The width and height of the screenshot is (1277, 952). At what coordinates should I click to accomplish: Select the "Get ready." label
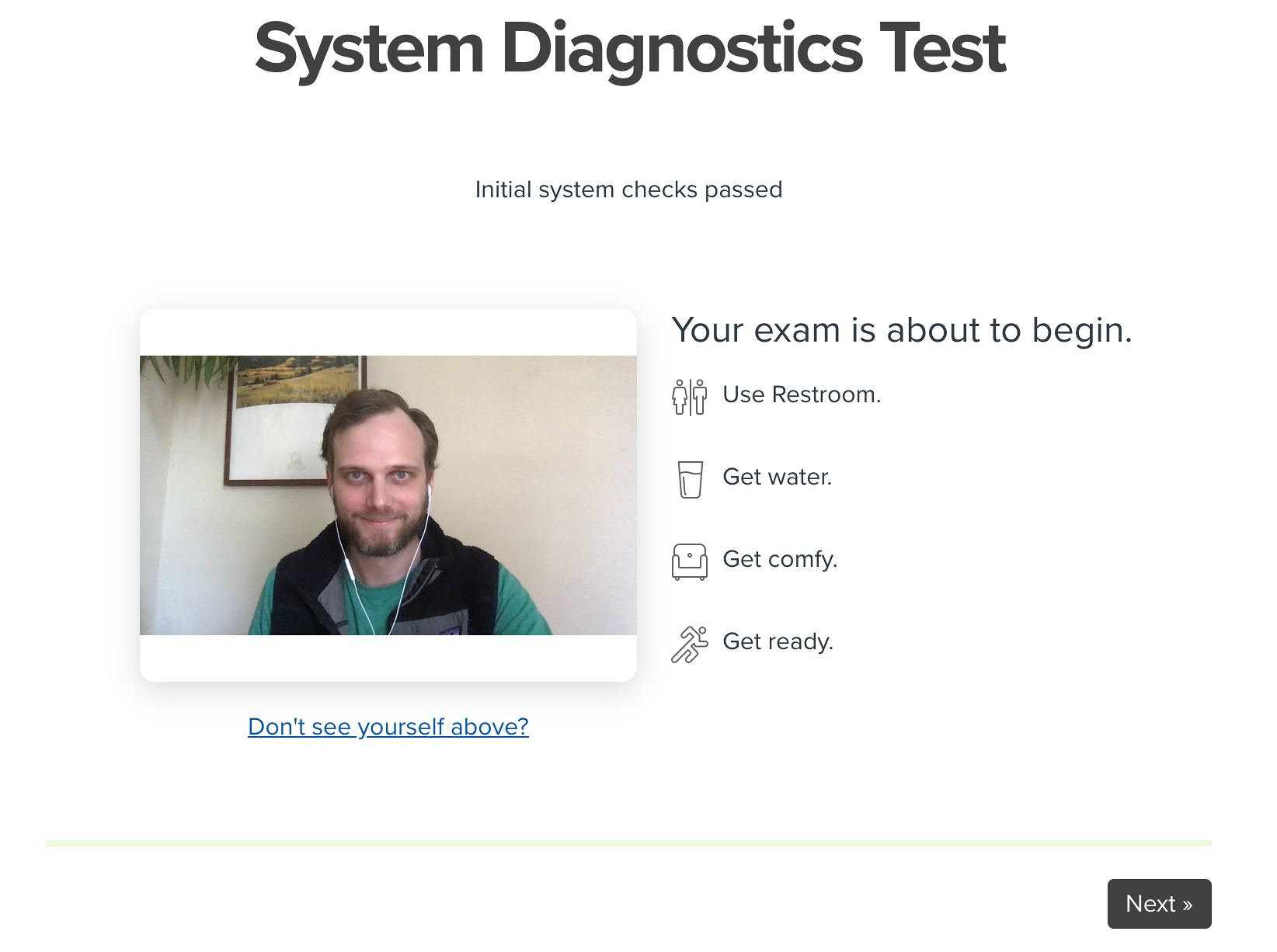[778, 641]
